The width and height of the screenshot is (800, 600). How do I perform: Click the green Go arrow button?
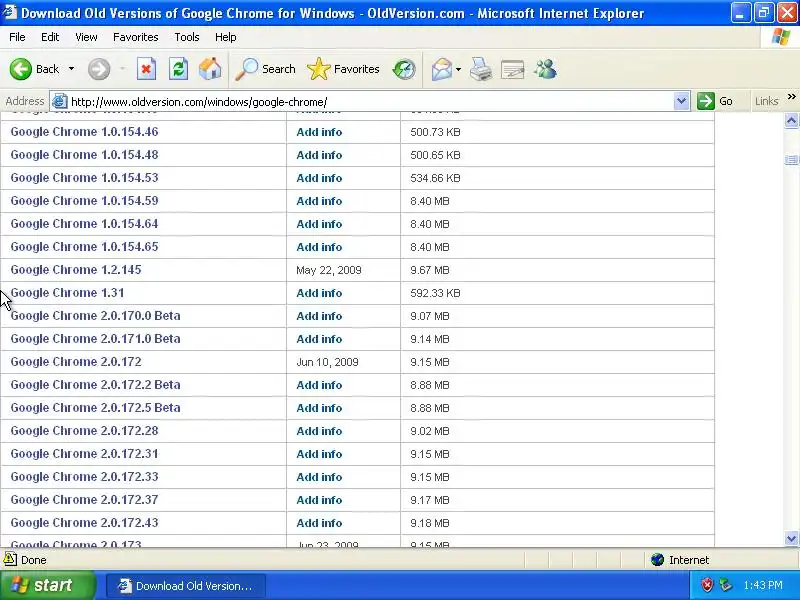(x=706, y=101)
